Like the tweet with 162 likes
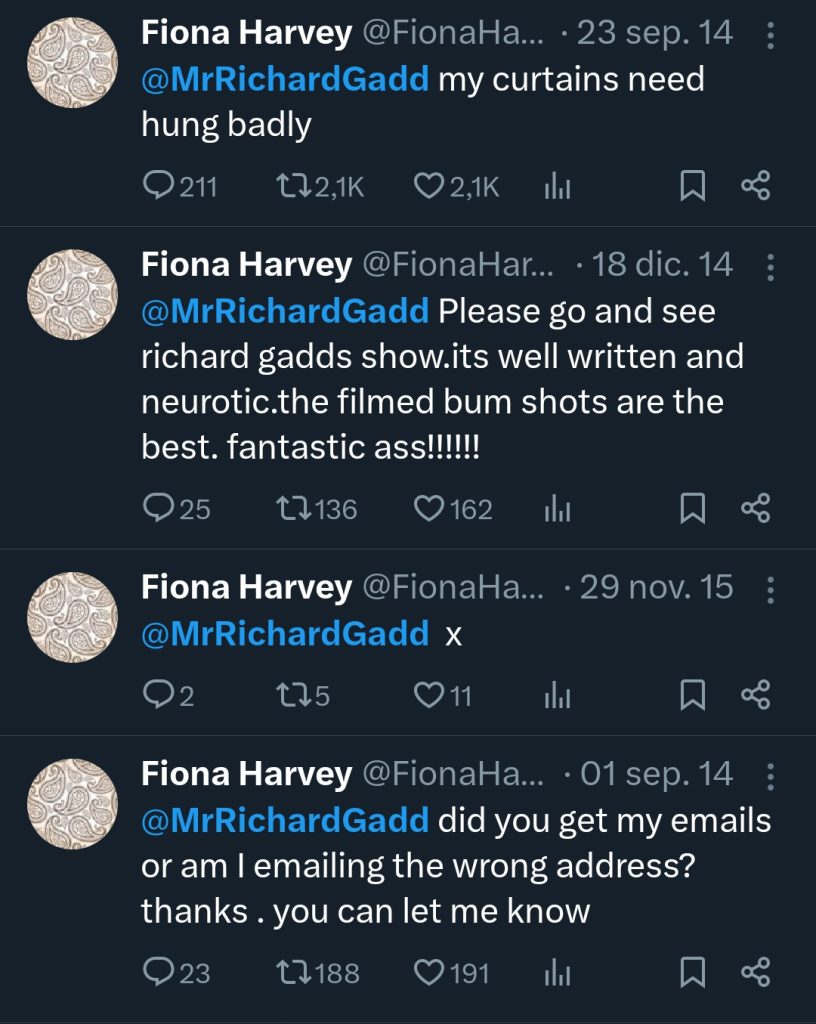 point(429,509)
